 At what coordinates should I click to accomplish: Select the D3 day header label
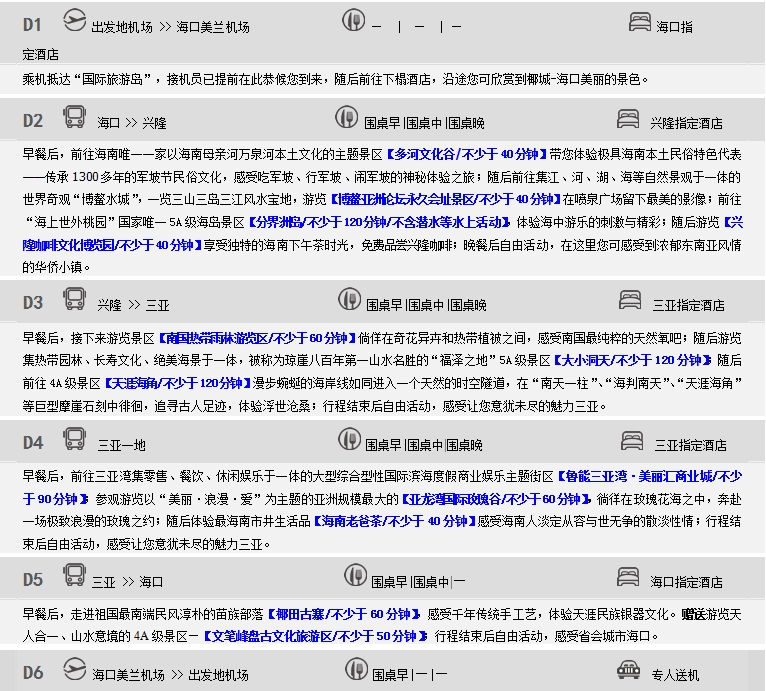coord(32,301)
